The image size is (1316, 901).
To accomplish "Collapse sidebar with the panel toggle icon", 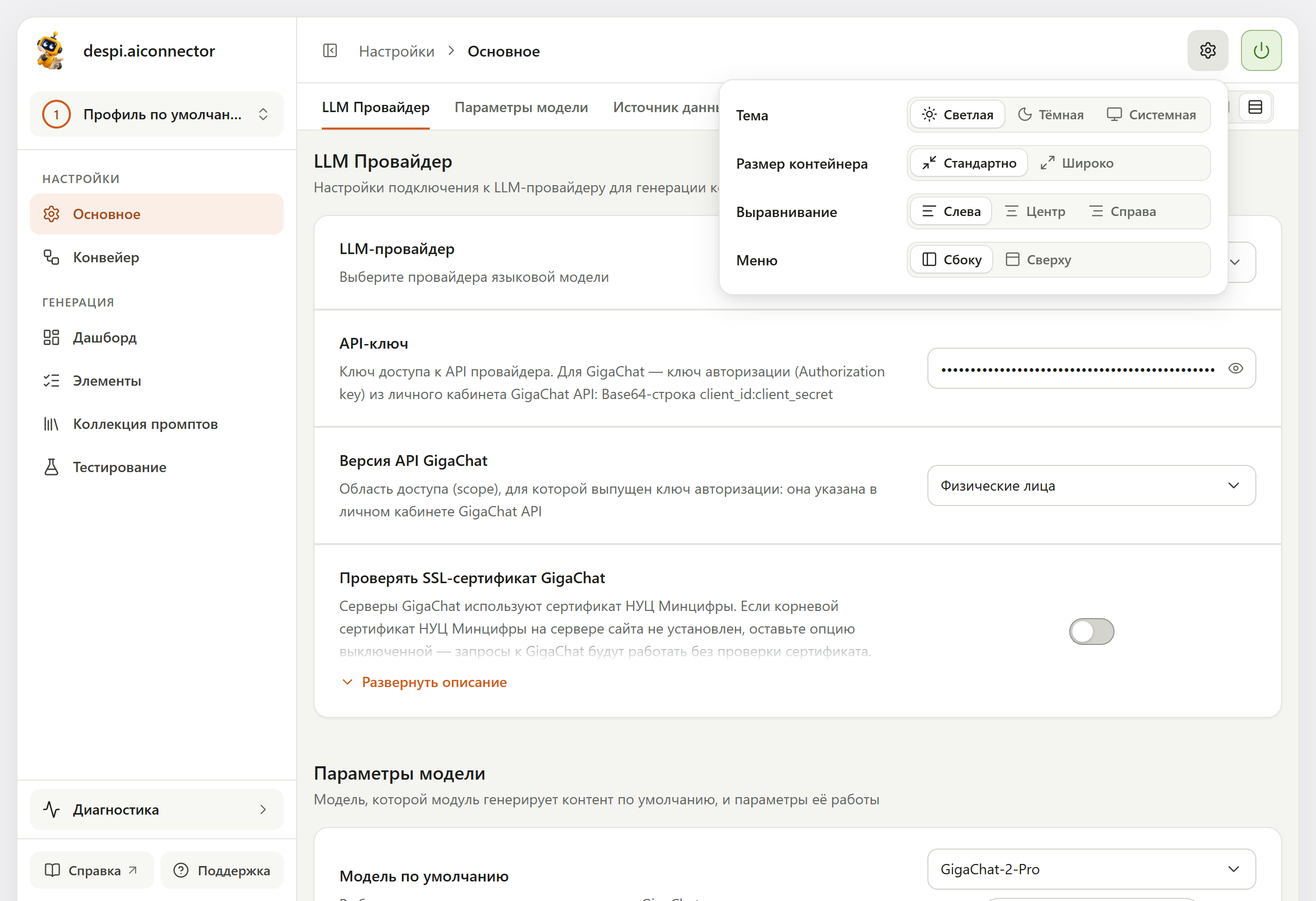I will pos(330,51).
